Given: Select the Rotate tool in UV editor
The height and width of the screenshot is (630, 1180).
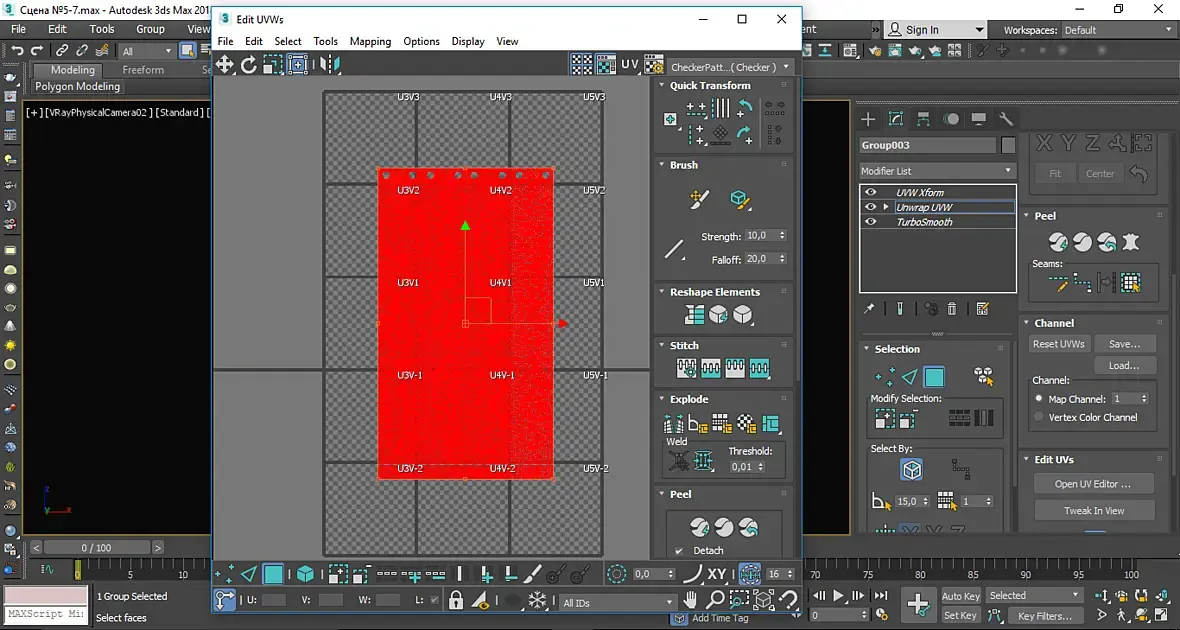Looking at the screenshot, I should click(250, 65).
